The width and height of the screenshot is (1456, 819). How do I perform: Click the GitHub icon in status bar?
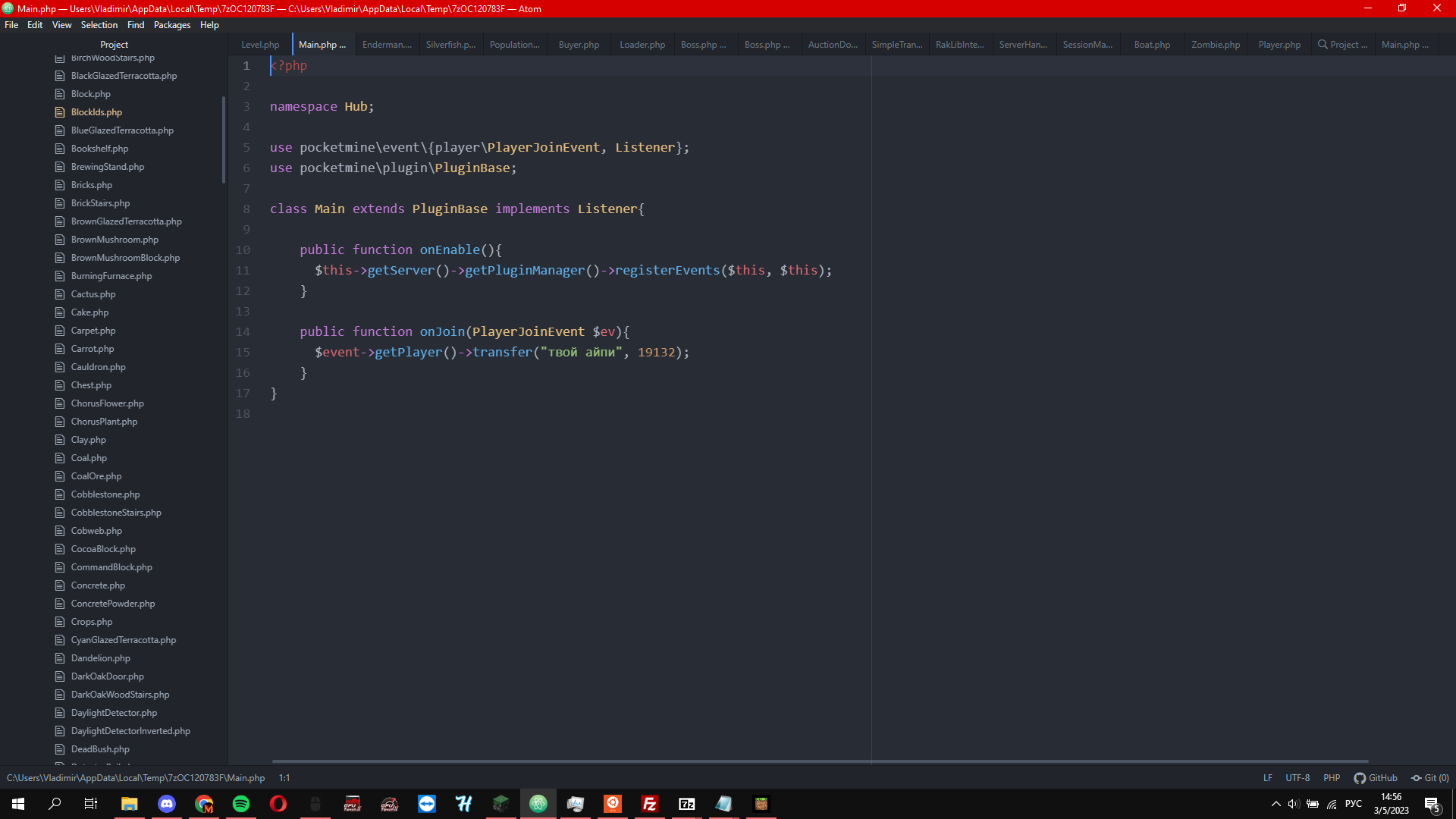(x=1360, y=778)
